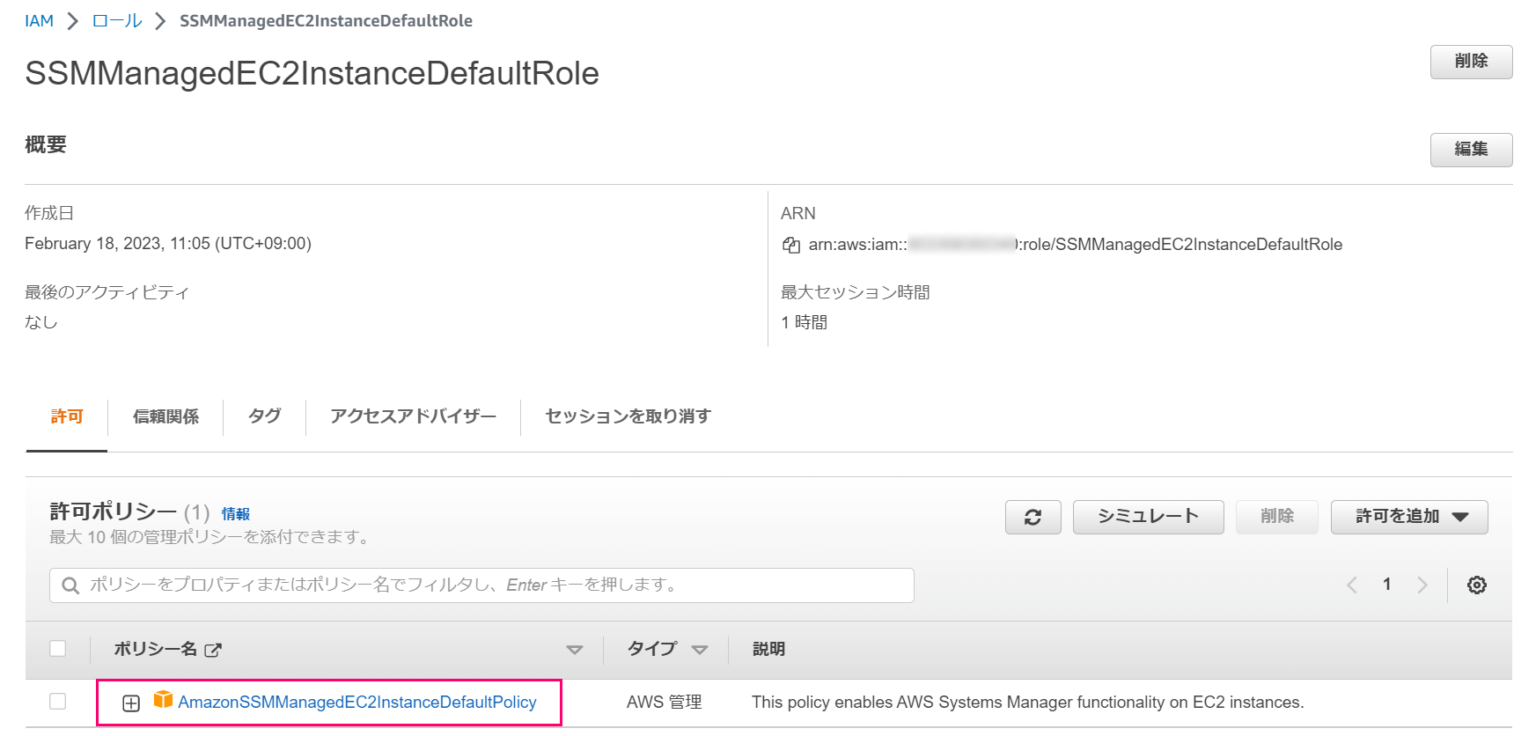Refresh the permissions policies list

[x=1033, y=517]
